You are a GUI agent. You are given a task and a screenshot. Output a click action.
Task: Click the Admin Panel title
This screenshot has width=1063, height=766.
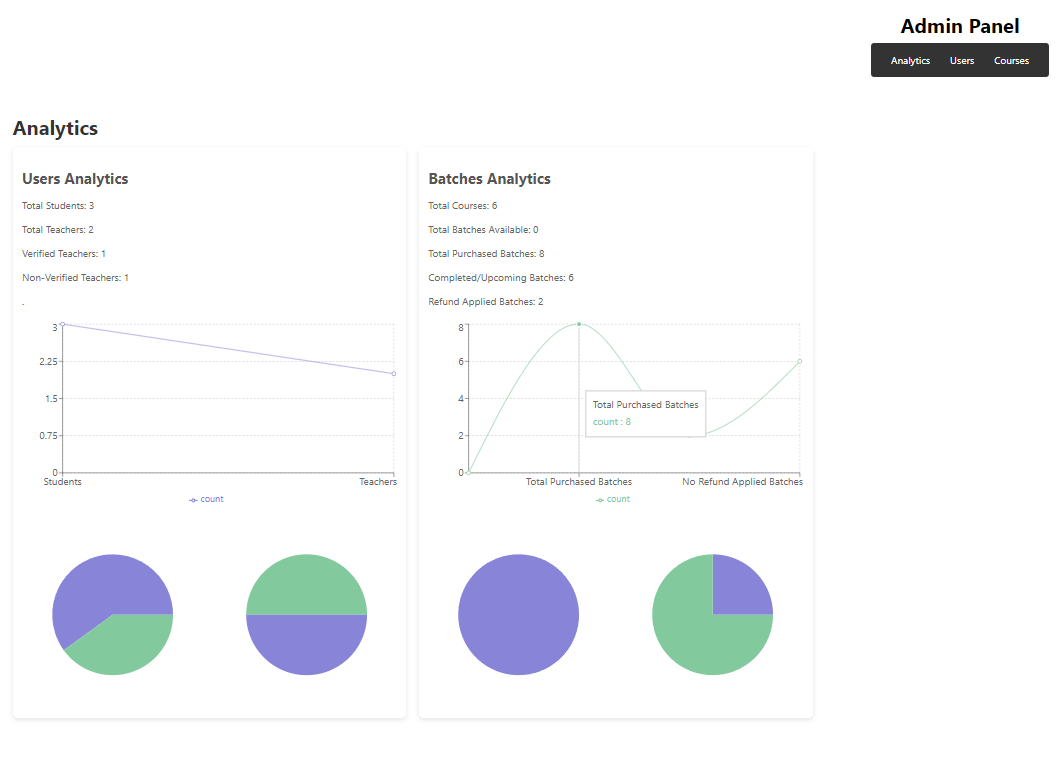coord(959,26)
